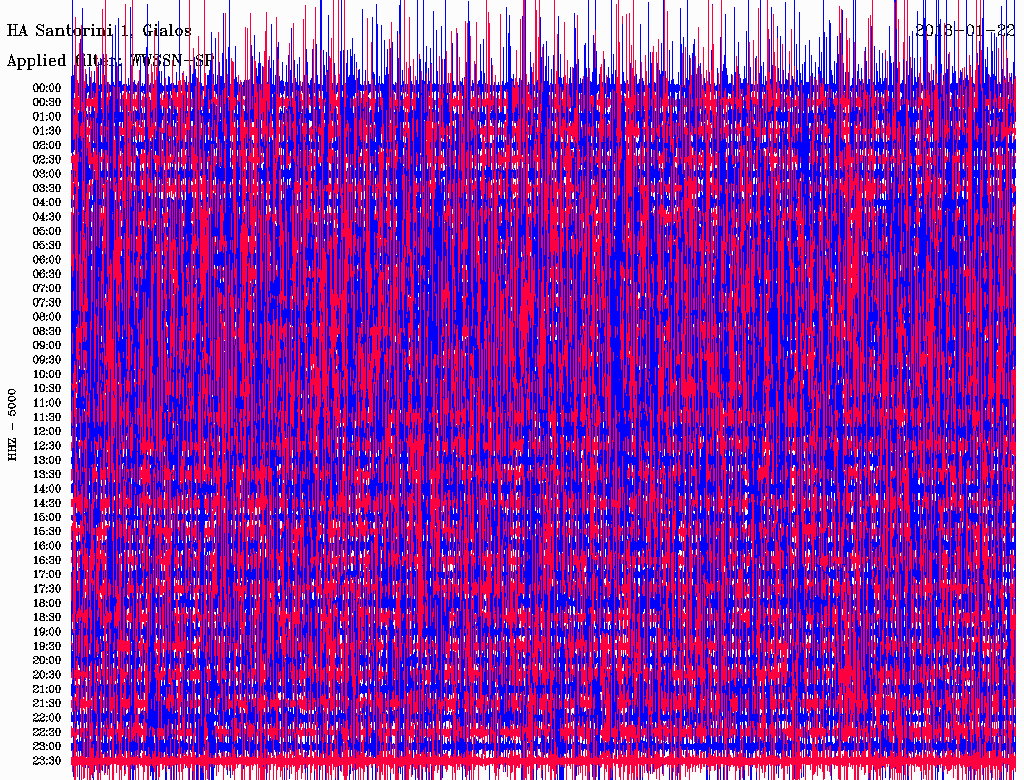Select the 18:00 time label
Image resolution: width=1024 pixels, height=780 pixels.
click(x=47, y=603)
